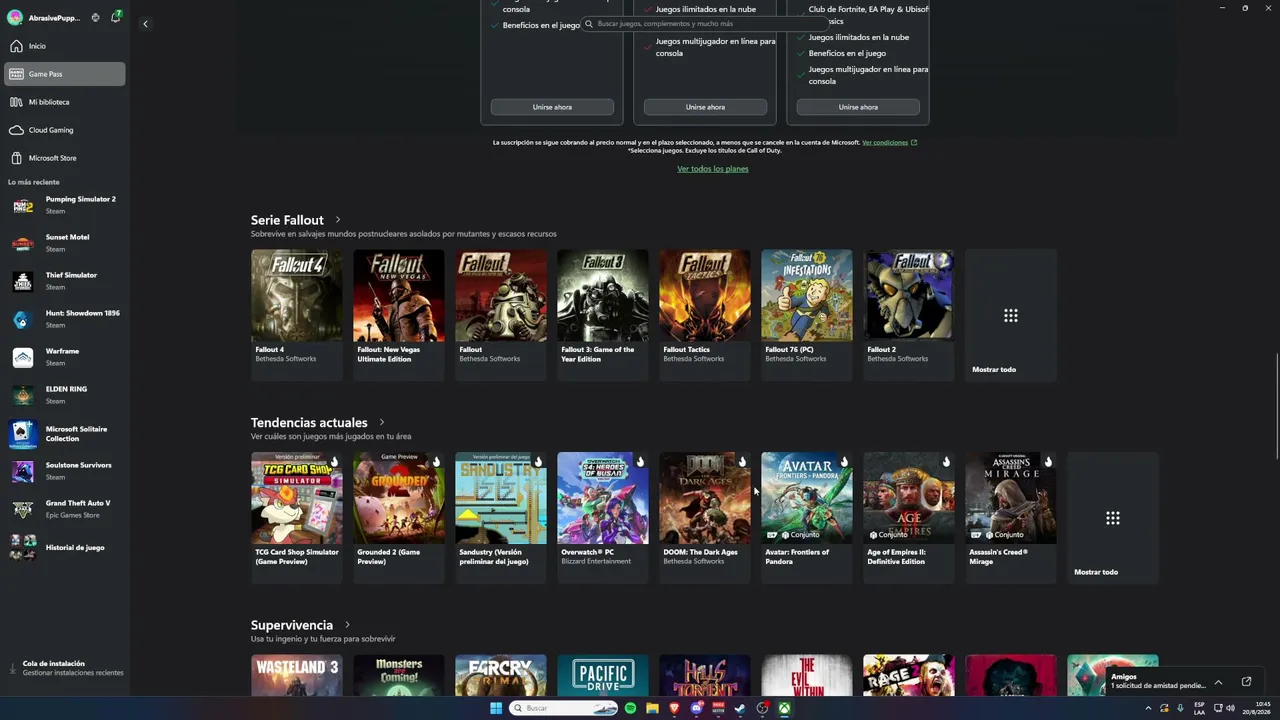Click the search games field
The height and width of the screenshot is (720, 1280).
[705, 23]
